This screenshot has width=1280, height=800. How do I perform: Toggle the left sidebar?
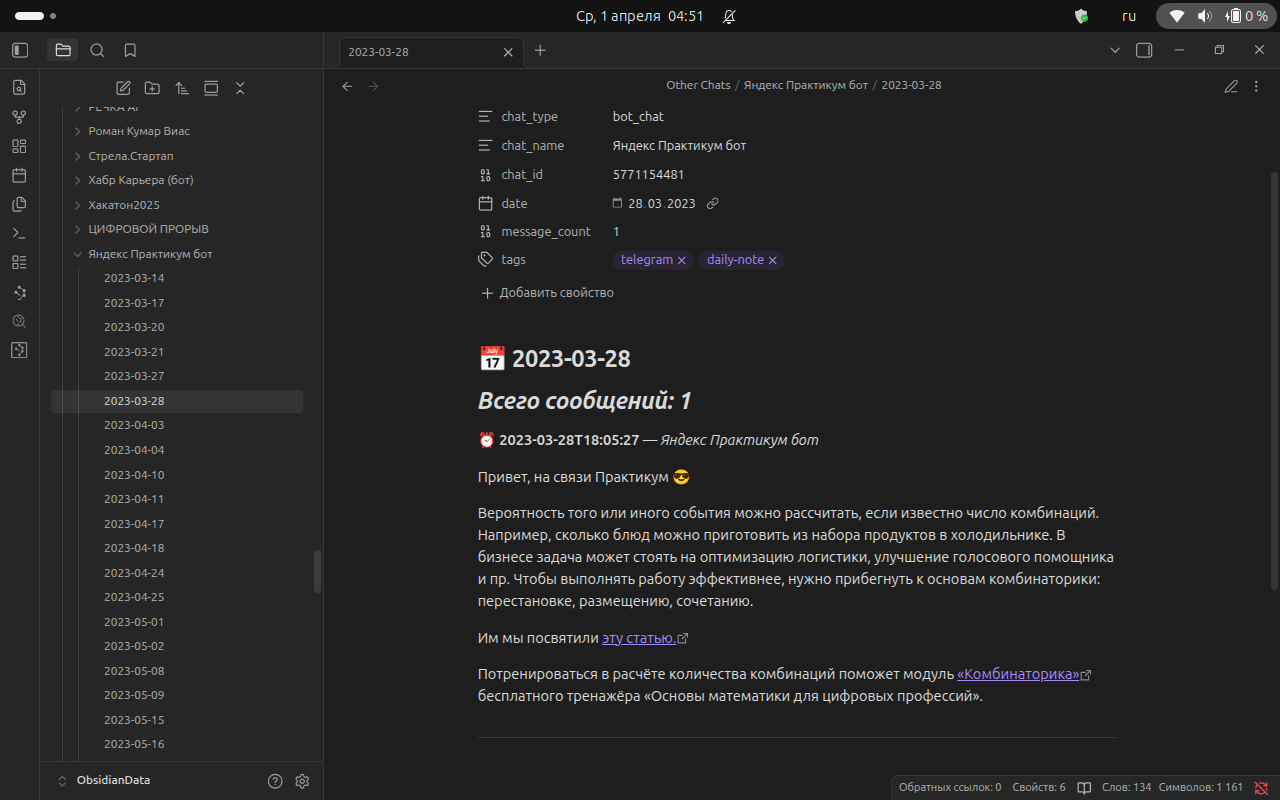[x=20, y=50]
